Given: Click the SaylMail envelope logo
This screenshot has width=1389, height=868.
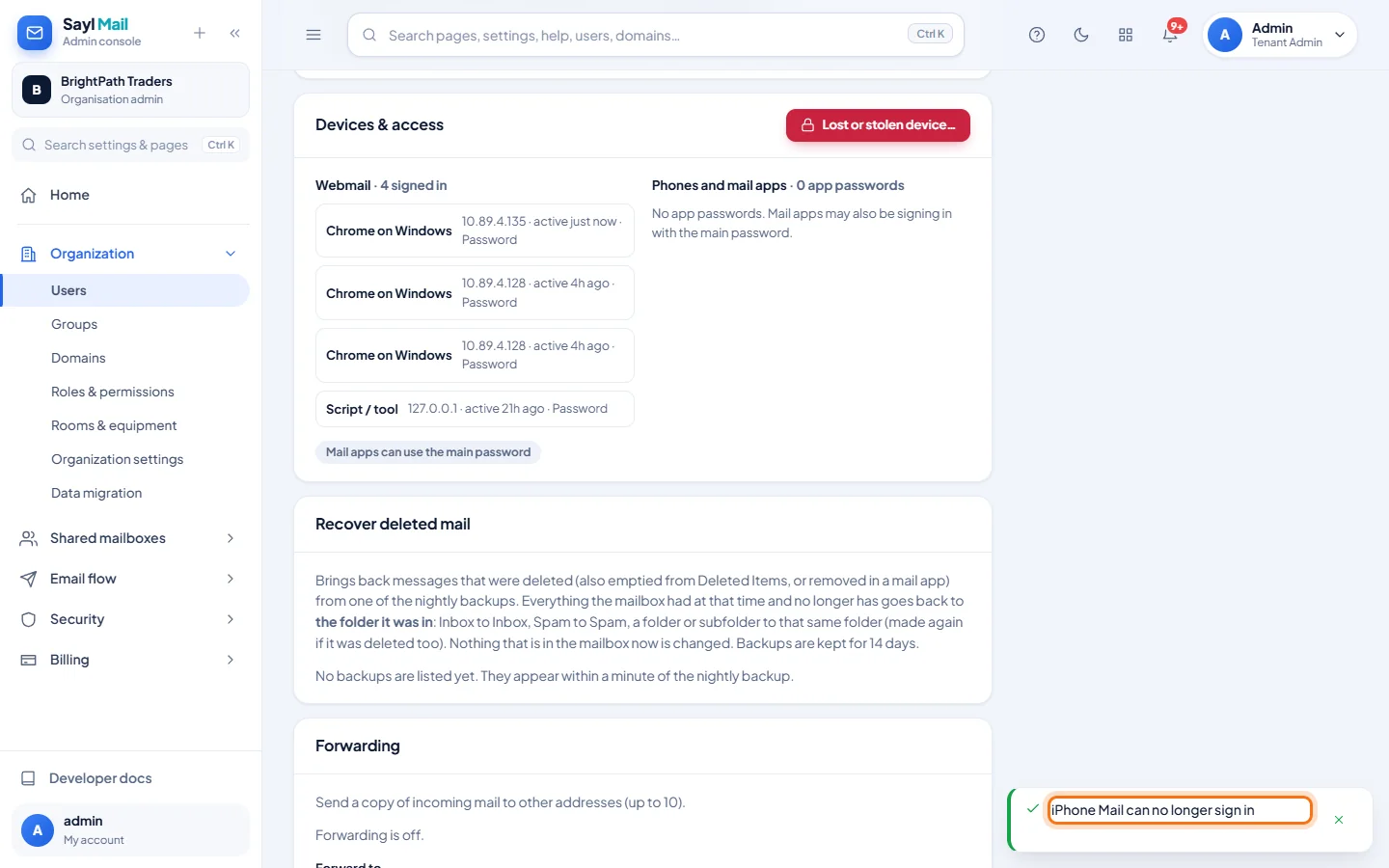Looking at the screenshot, I should point(35,33).
